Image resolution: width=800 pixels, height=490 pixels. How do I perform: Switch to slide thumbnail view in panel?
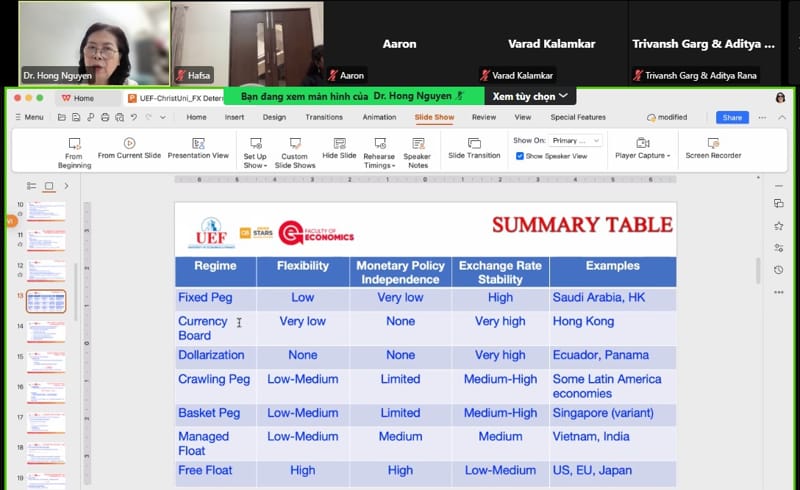click(48, 186)
